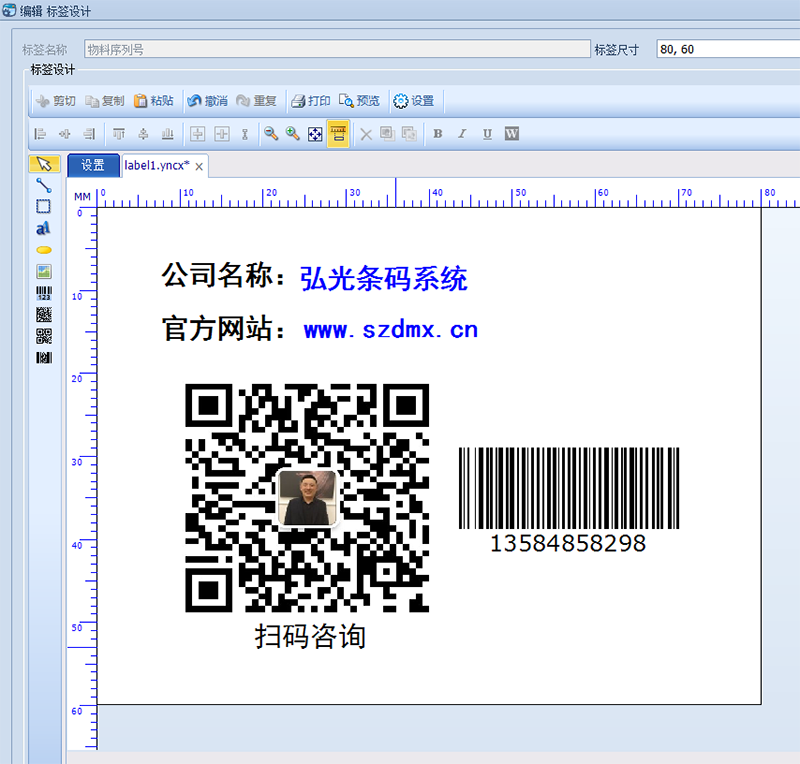
Task: Toggle underline formatting
Action: (x=487, y=134)
